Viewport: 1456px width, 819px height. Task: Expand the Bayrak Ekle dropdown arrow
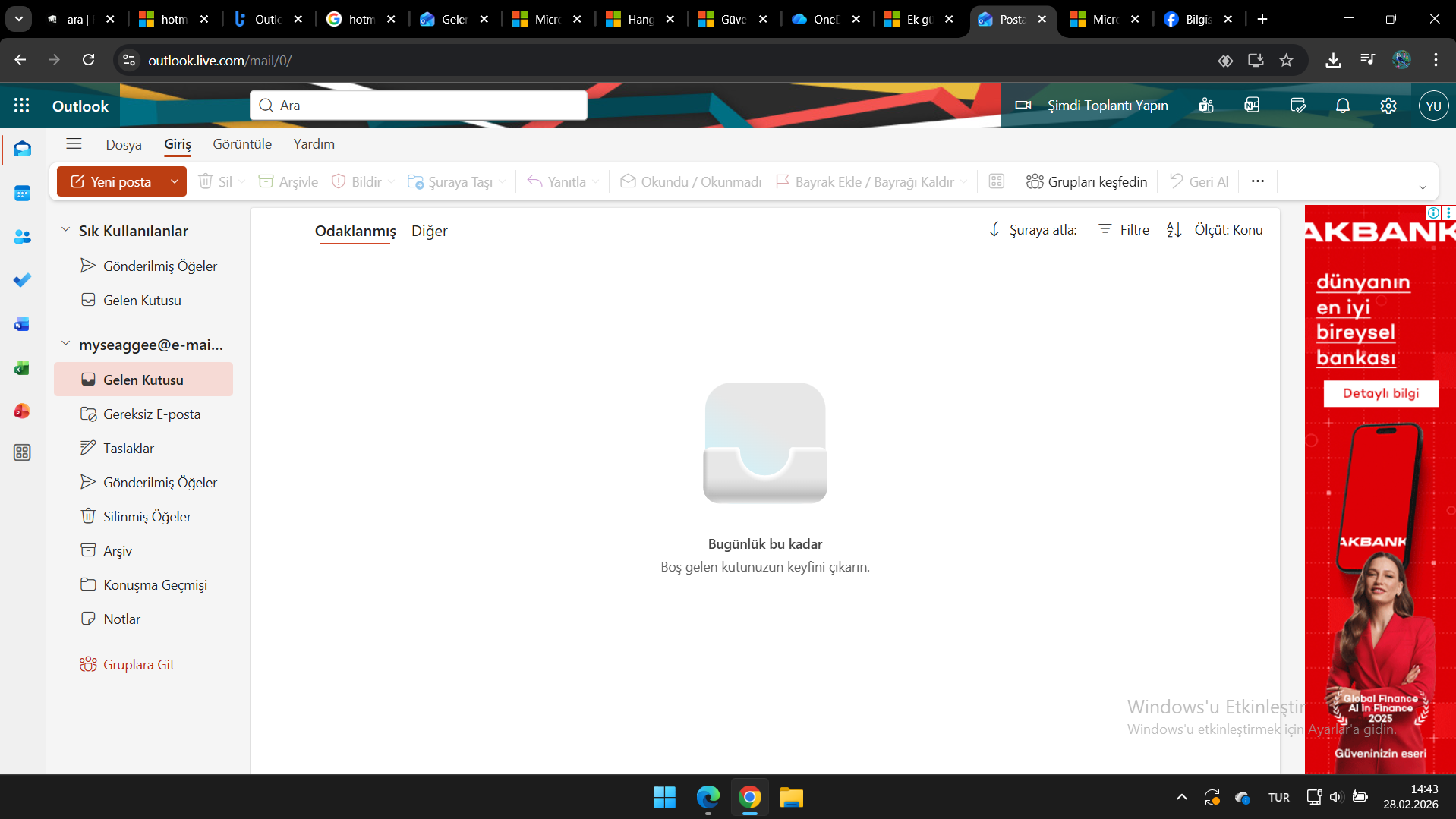coord(963,182)
